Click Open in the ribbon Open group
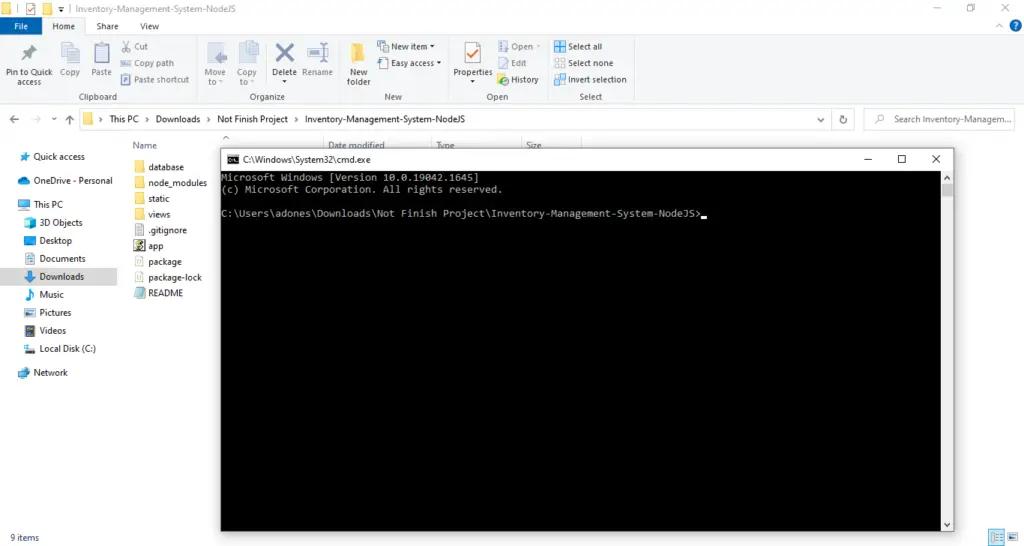This screenshot has width=1024, height=546. point(519,46)
